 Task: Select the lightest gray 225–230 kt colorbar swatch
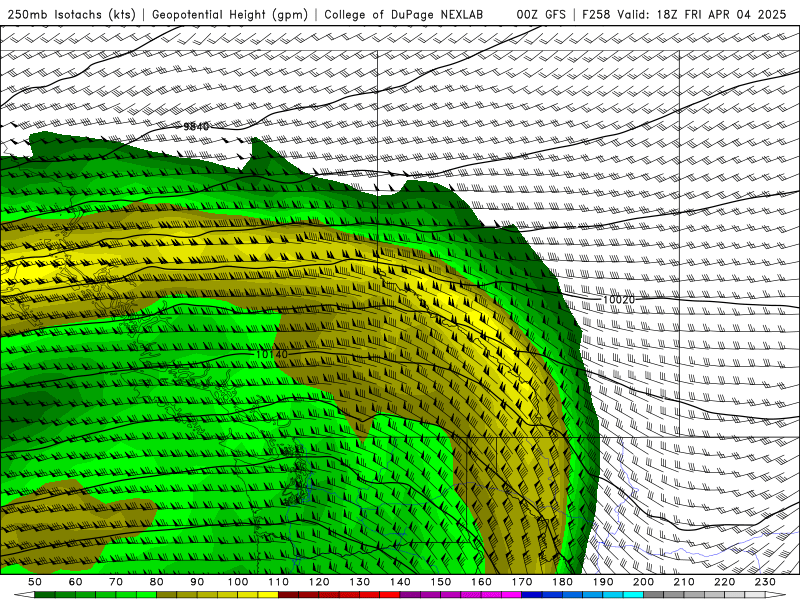coord(755,595)
